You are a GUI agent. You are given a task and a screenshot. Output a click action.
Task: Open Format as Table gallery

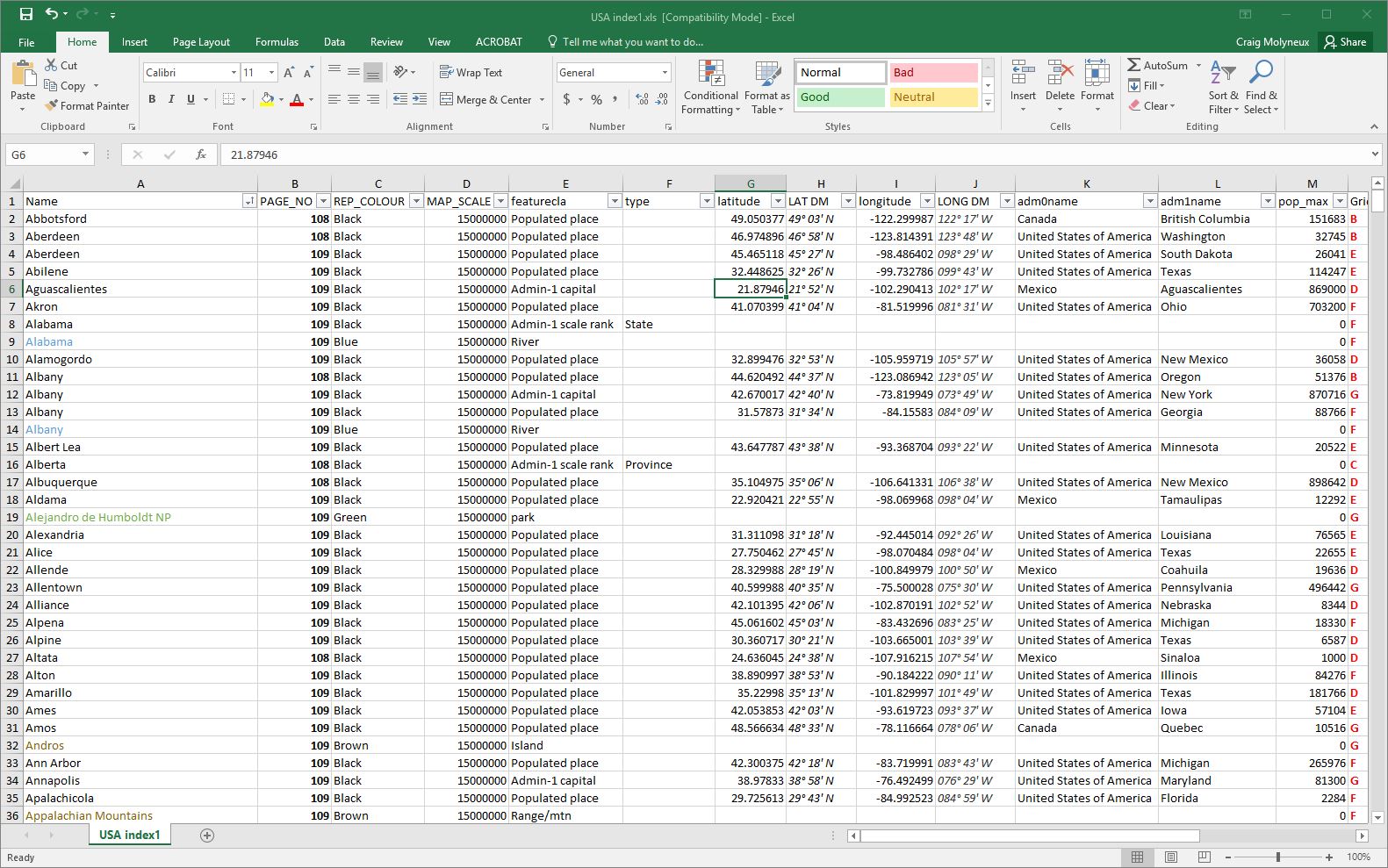pos(767,87)
